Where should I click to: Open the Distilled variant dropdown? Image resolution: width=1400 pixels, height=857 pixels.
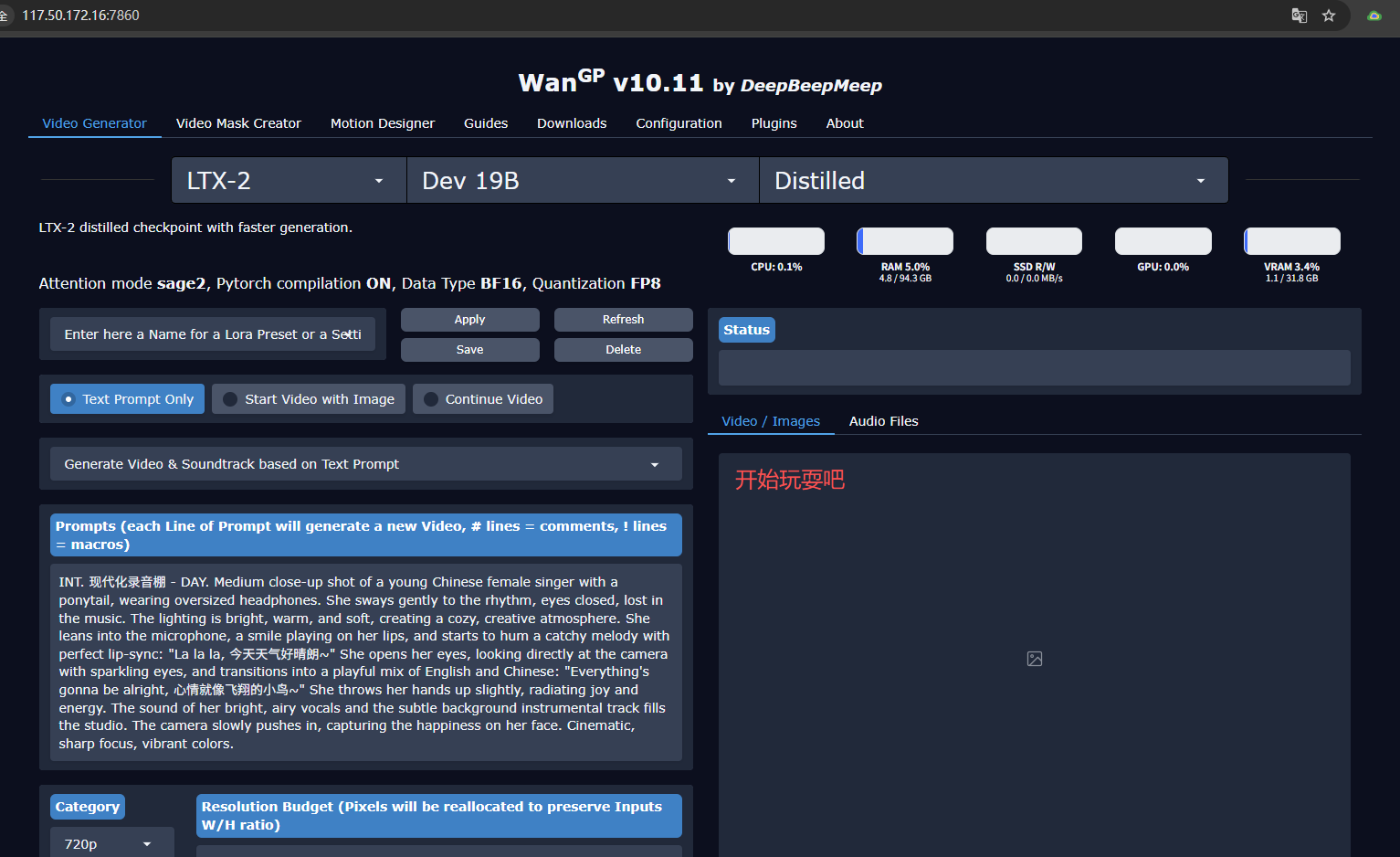(x=993, y=181)
